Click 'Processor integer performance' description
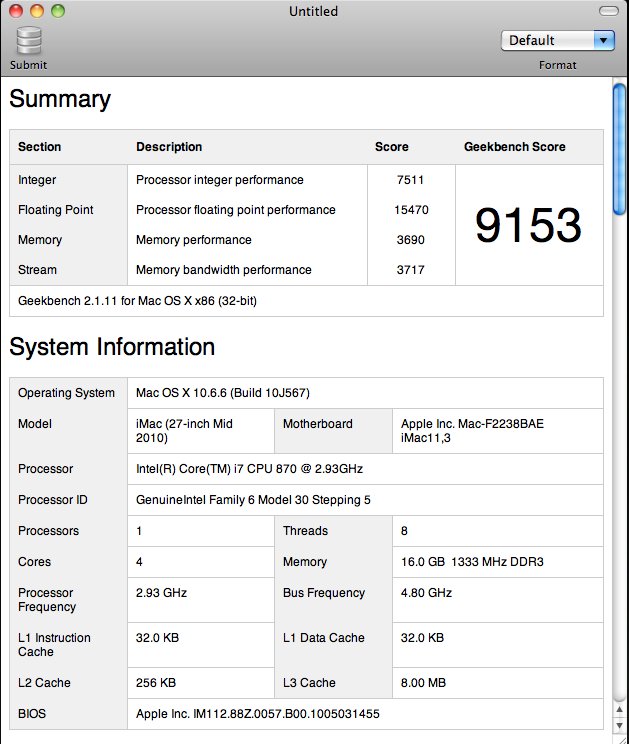This screenshot has height=744, width=629. (220, 180)
